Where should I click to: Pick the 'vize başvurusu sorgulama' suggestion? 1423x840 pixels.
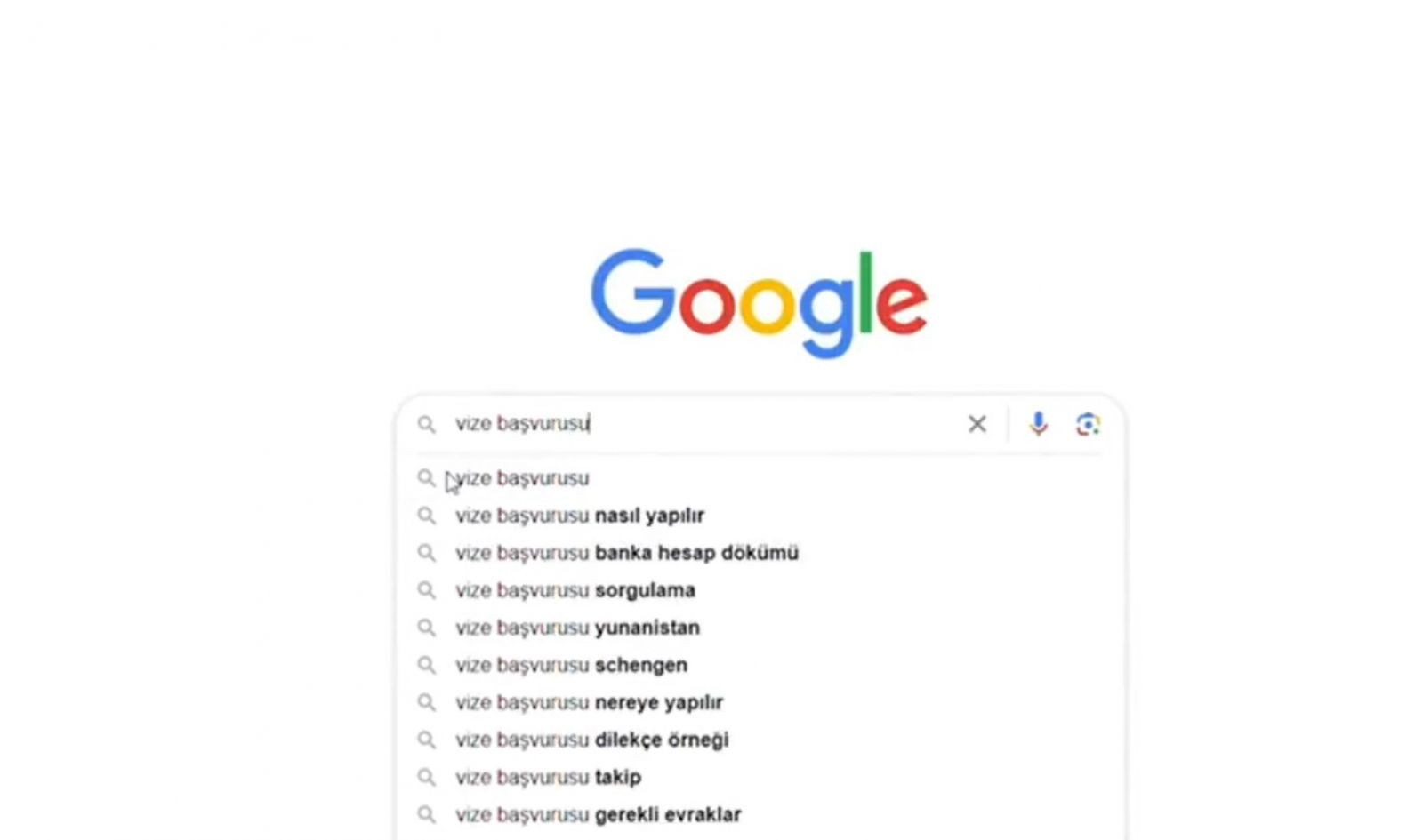(760, 590)
